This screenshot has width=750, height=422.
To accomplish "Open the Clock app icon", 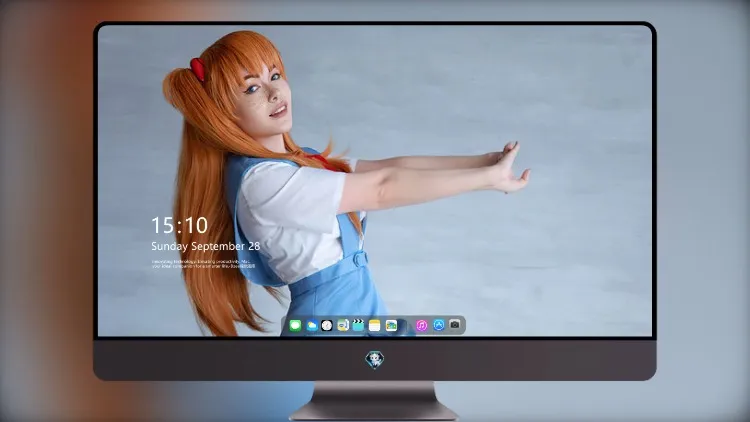I will click(x=327, y=326).
